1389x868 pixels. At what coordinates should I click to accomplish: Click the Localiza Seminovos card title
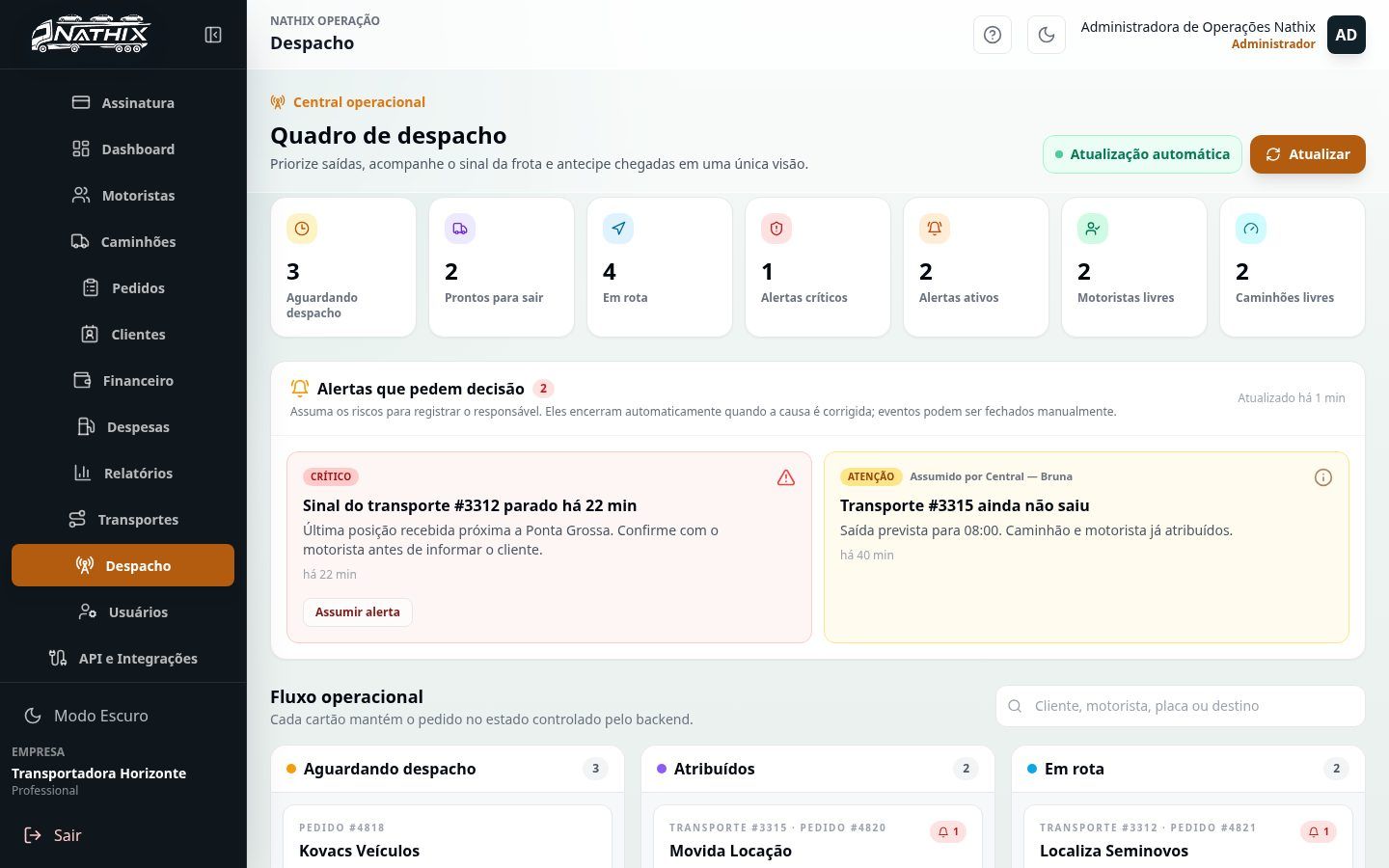click(x=1114, y=851)
